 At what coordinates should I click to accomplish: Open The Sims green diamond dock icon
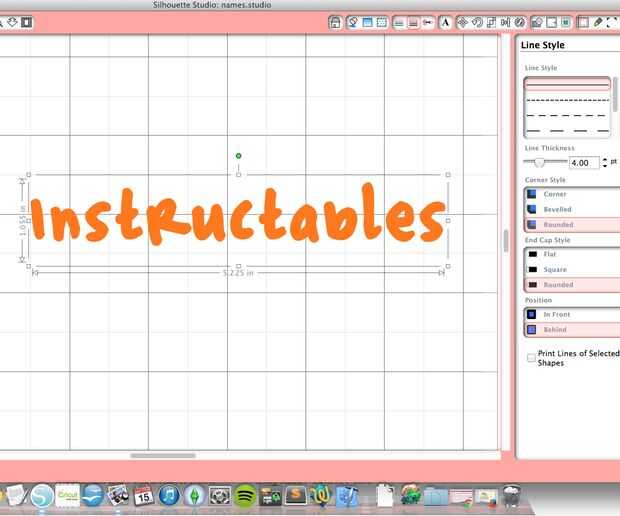pyautogui.click(x=194, y=495)
